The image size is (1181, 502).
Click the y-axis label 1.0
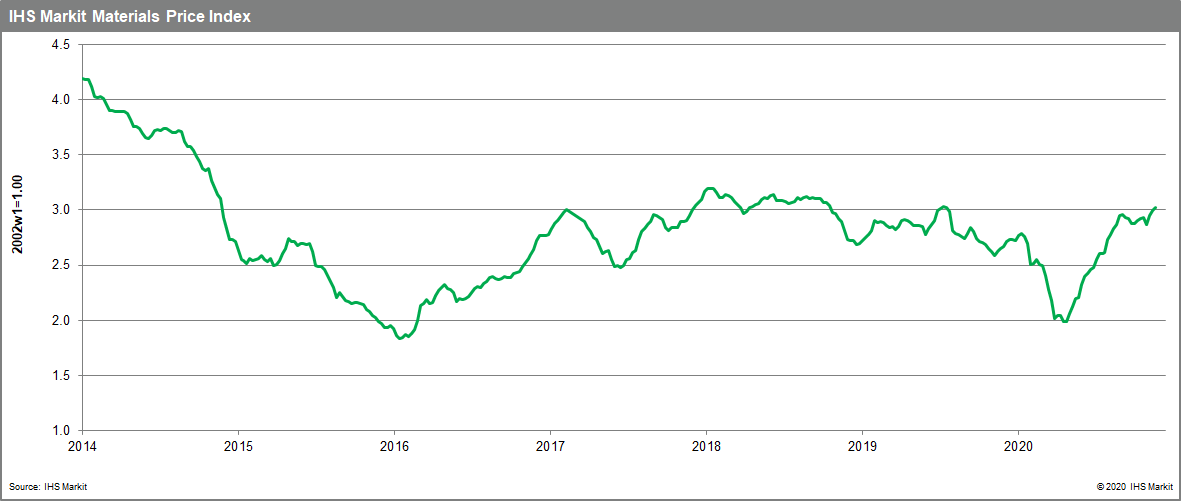pos(61,430)
